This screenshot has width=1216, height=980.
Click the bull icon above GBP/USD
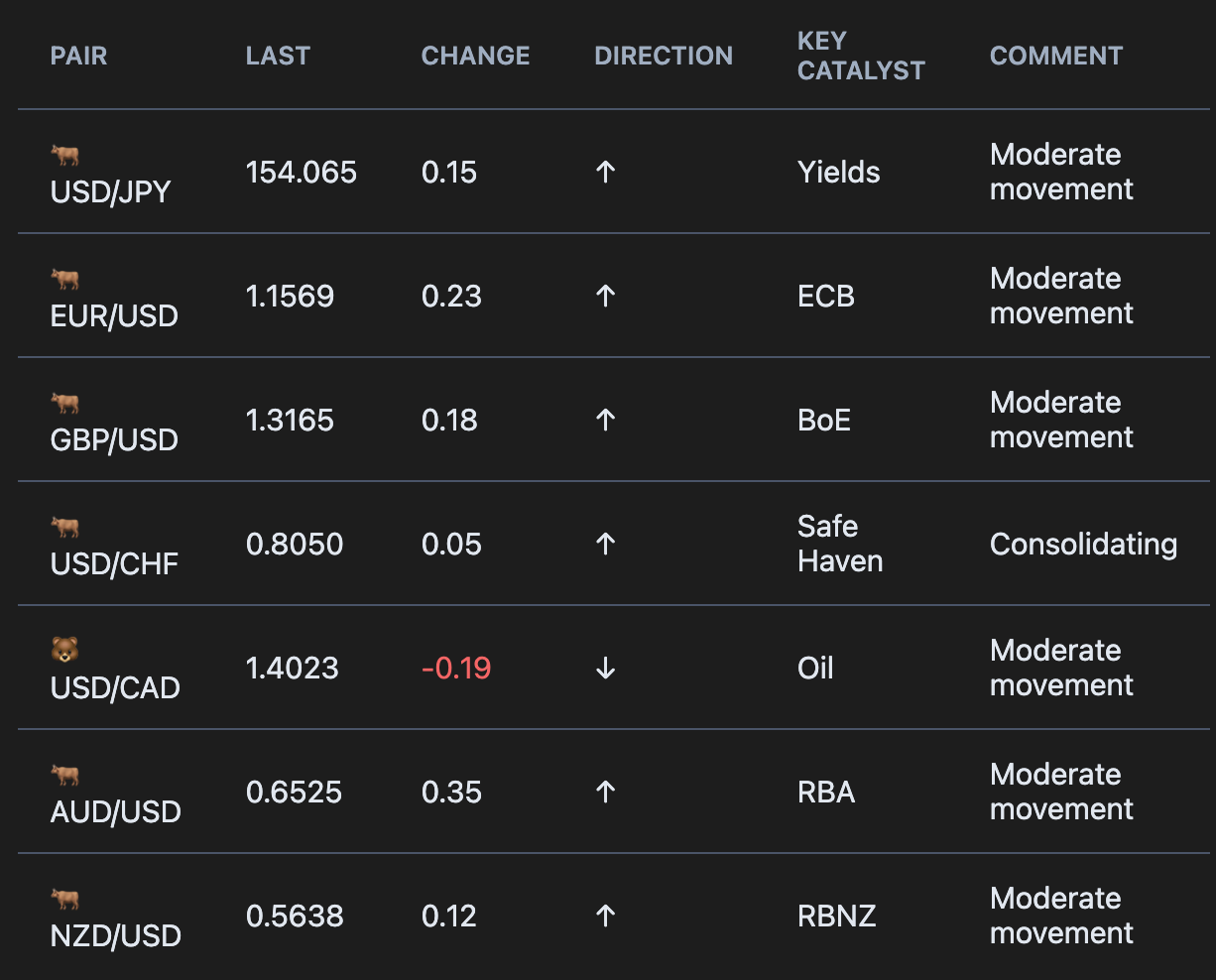coord(64,403)
